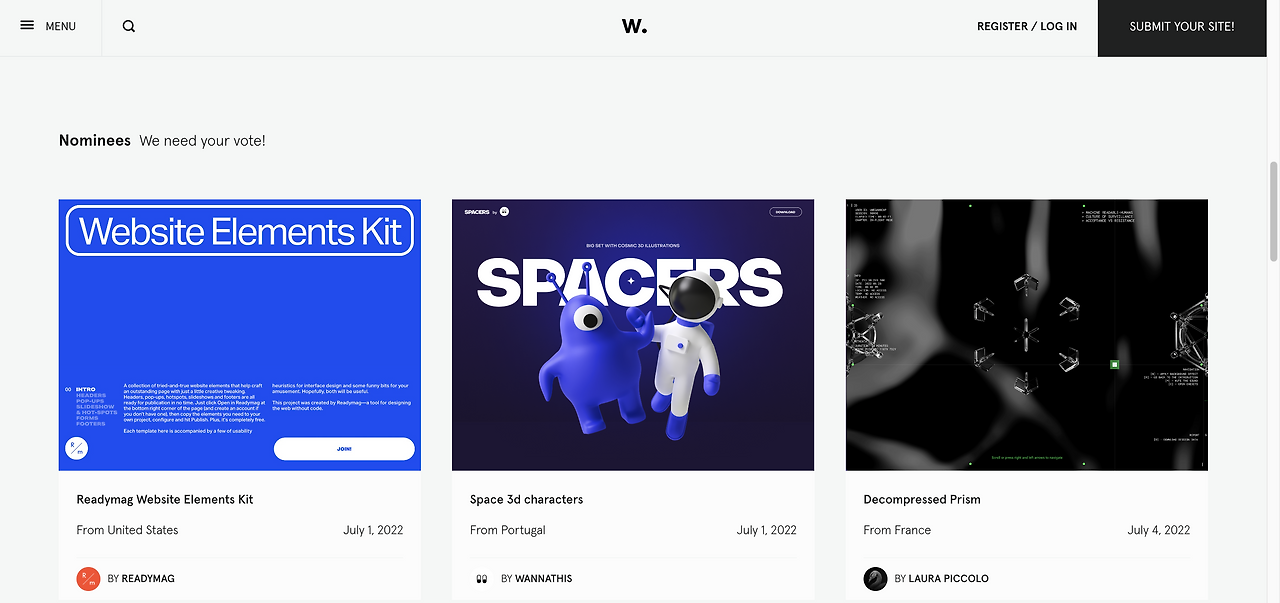Visit the LAURA PICCOLO author profile
The width and height of the screenshot is (1280, 603).
(x=948, y=579)
